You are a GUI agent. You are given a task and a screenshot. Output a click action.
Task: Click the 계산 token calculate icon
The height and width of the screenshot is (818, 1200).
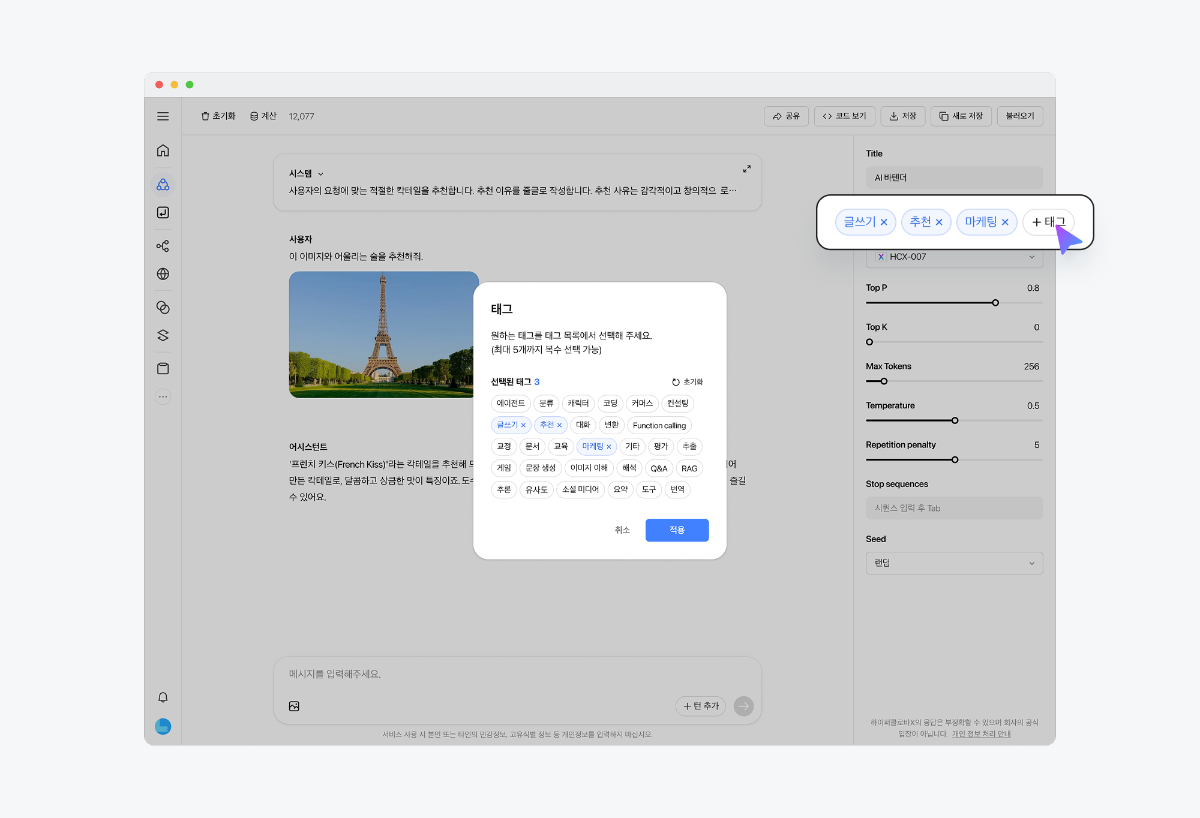263,116
